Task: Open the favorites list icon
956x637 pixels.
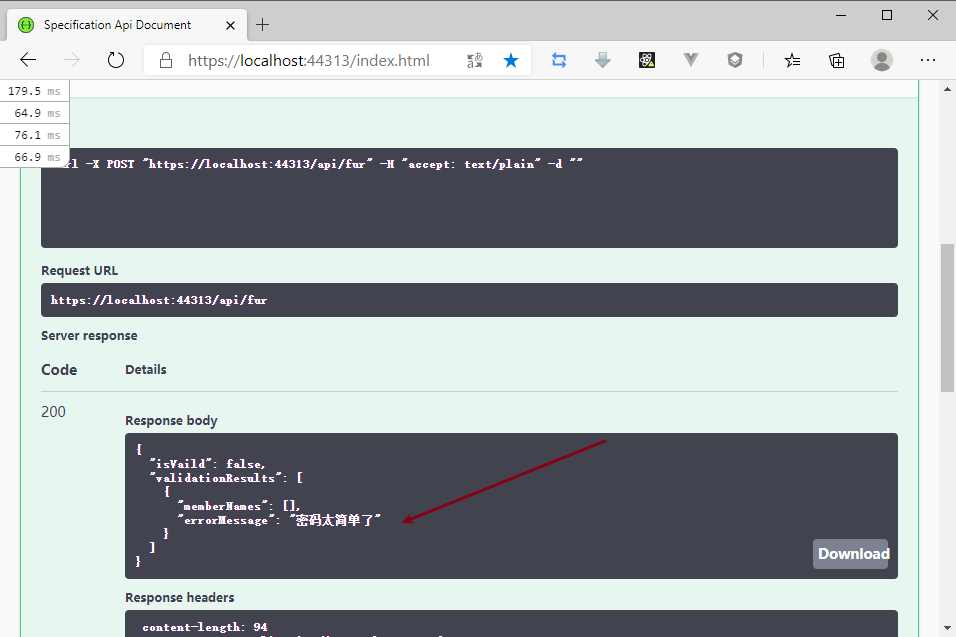Action: click(792, 60)
